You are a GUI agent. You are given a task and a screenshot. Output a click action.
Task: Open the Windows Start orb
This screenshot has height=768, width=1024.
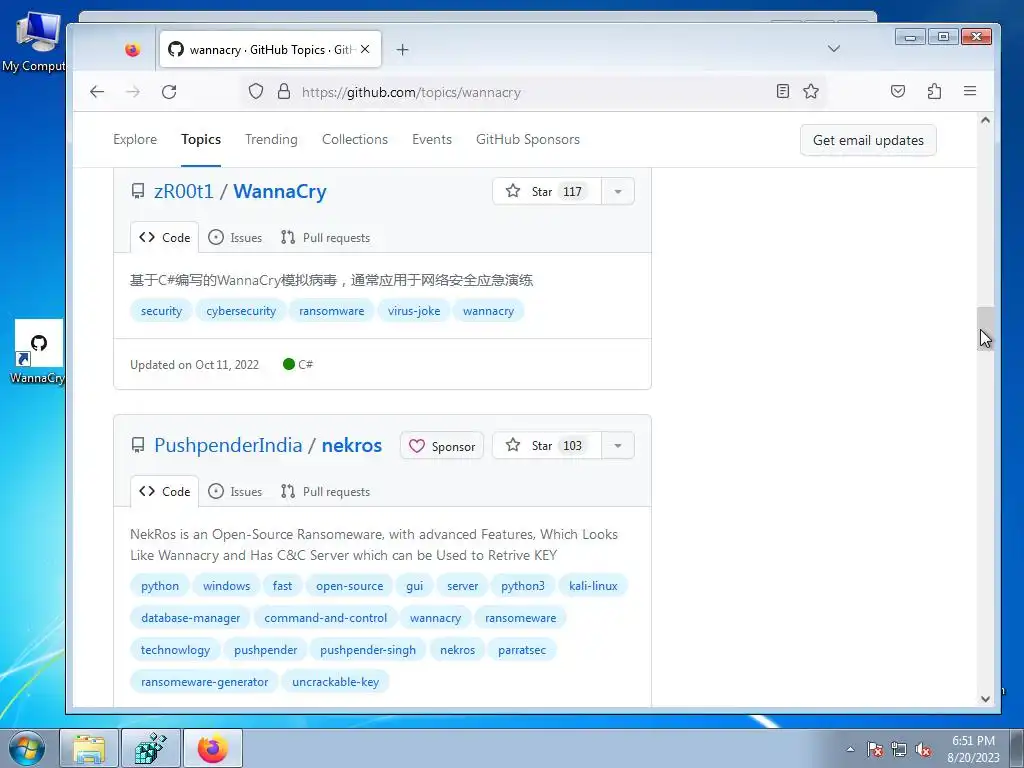[x=27, y=748]
